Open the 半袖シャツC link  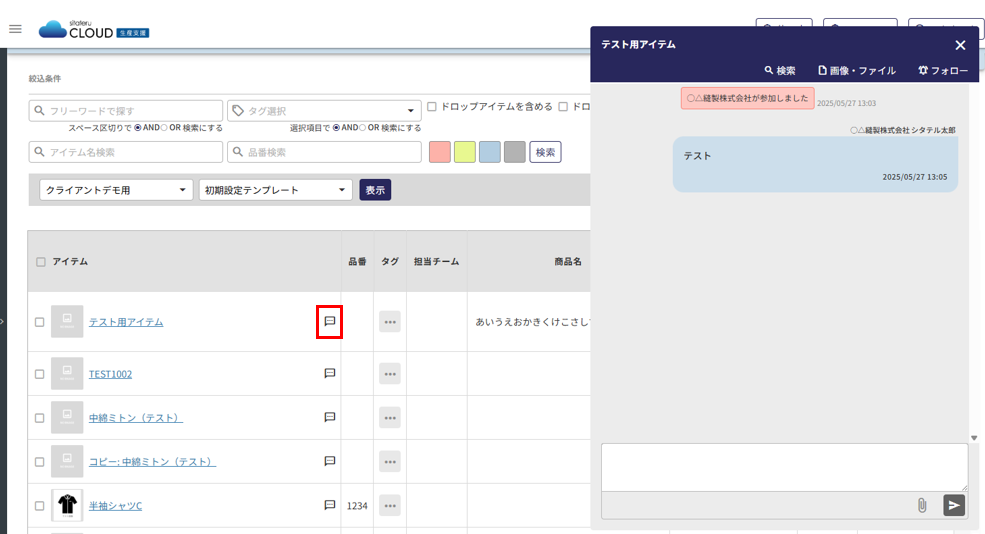click(116, 506)
